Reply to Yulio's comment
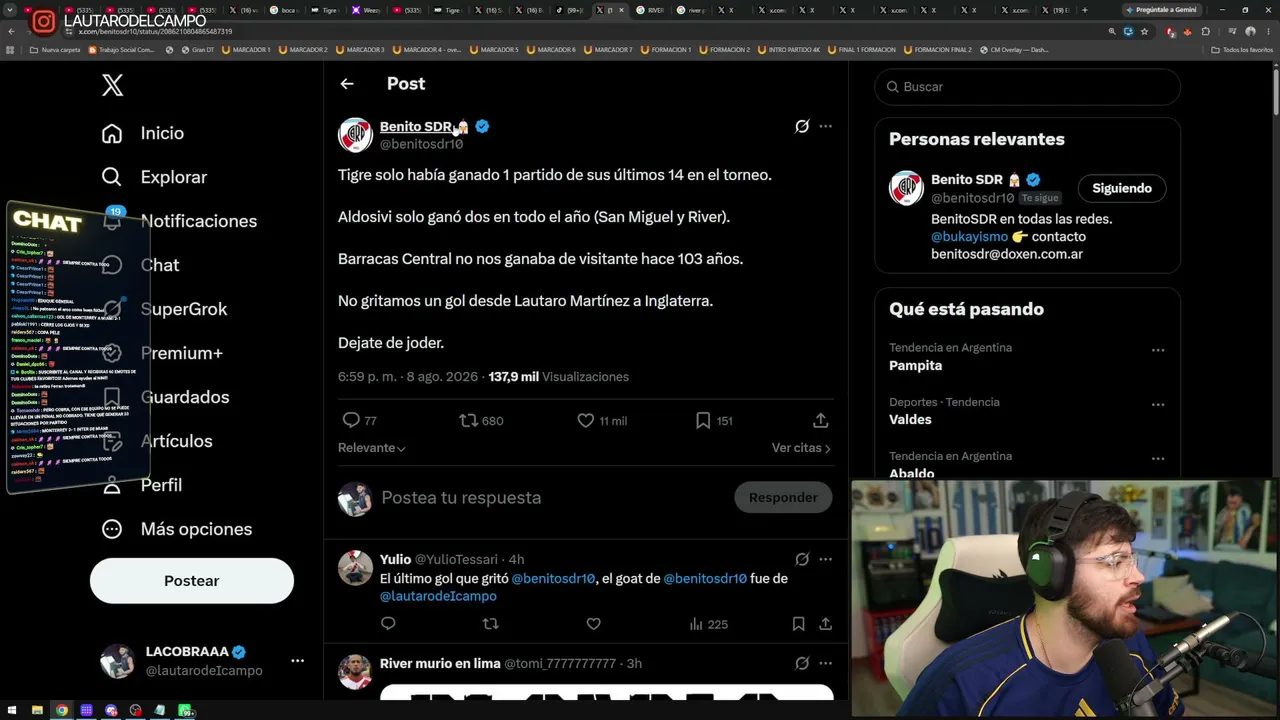 tap(388, 624)
